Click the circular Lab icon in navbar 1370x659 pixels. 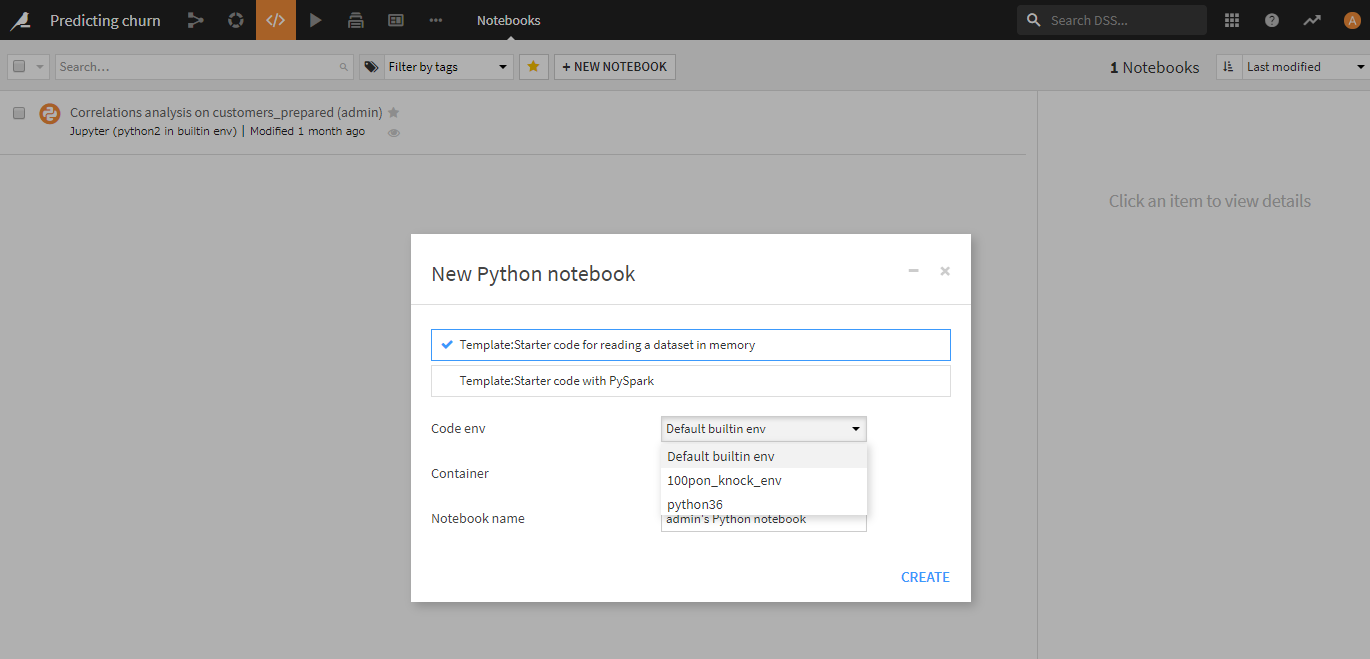(x=235, y=20)
